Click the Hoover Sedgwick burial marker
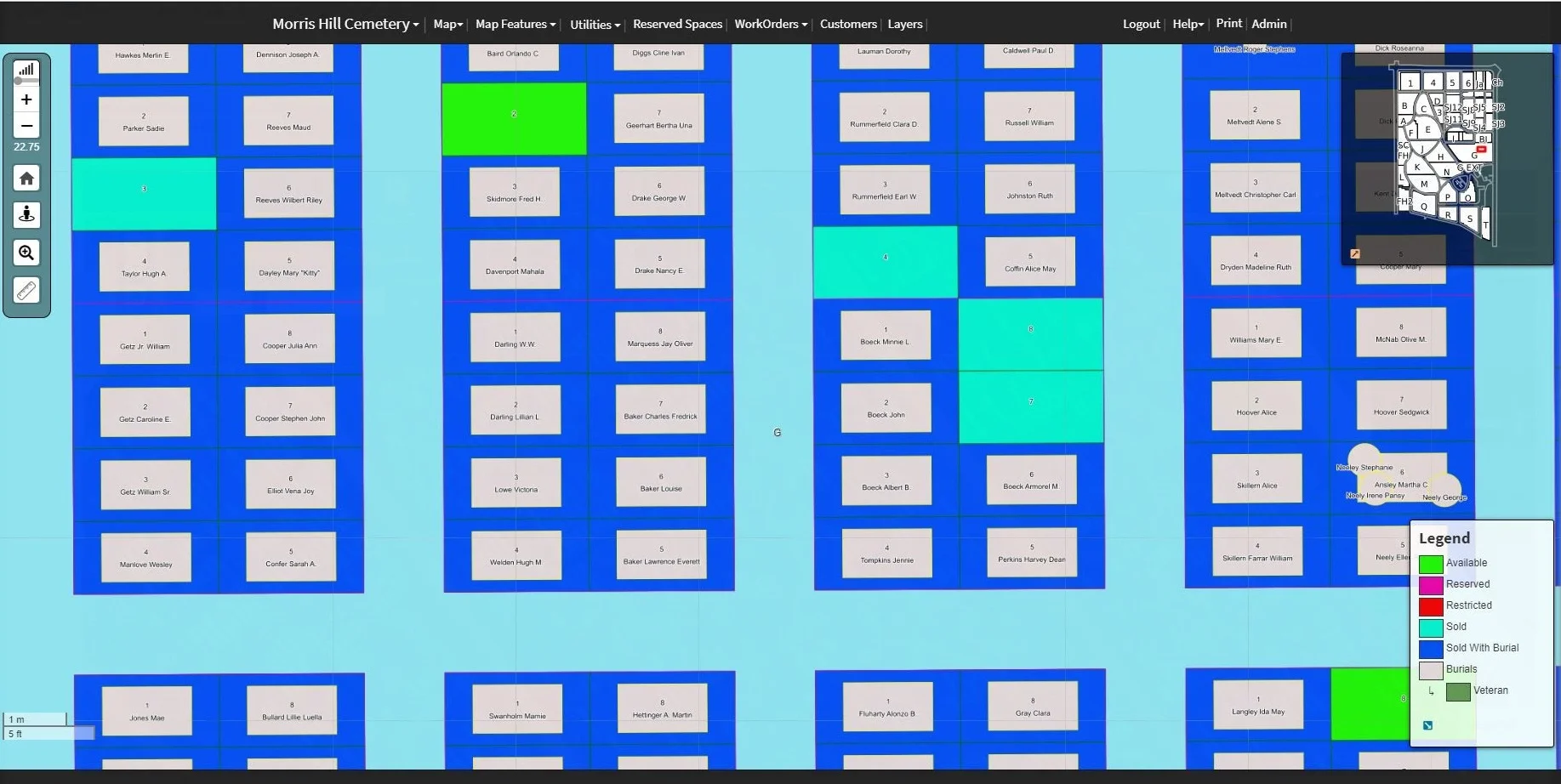 [1402, 406]
